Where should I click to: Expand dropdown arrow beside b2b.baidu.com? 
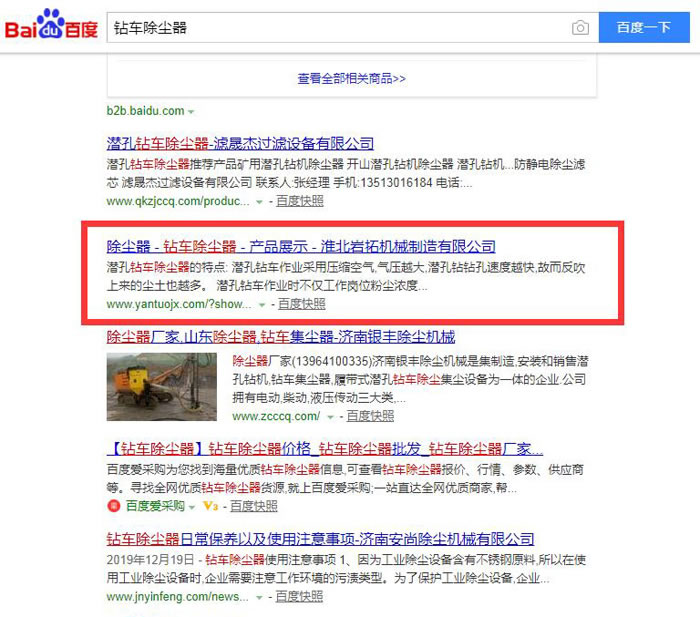click(x=191, y=112)
